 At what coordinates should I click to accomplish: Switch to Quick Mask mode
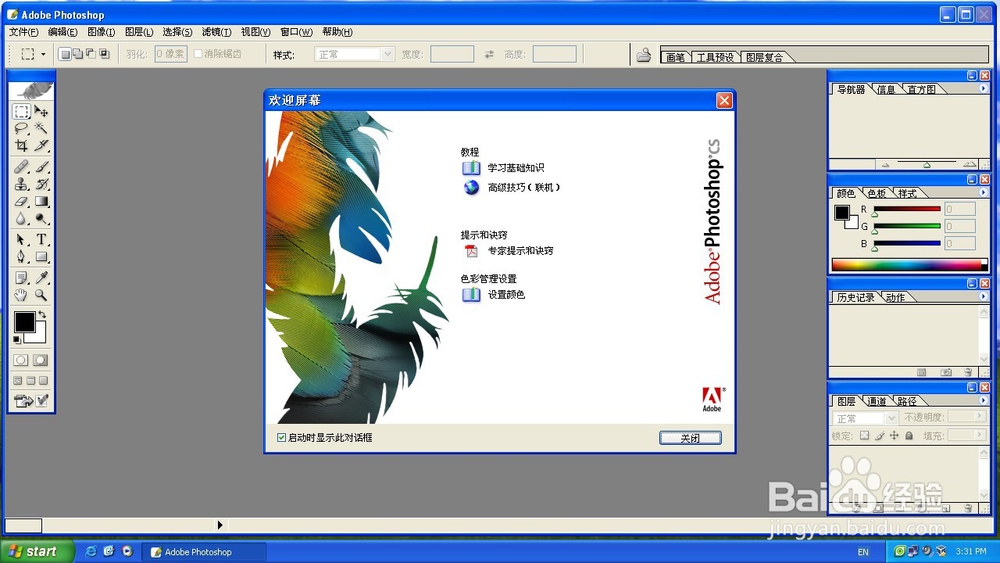click(40, 360)
